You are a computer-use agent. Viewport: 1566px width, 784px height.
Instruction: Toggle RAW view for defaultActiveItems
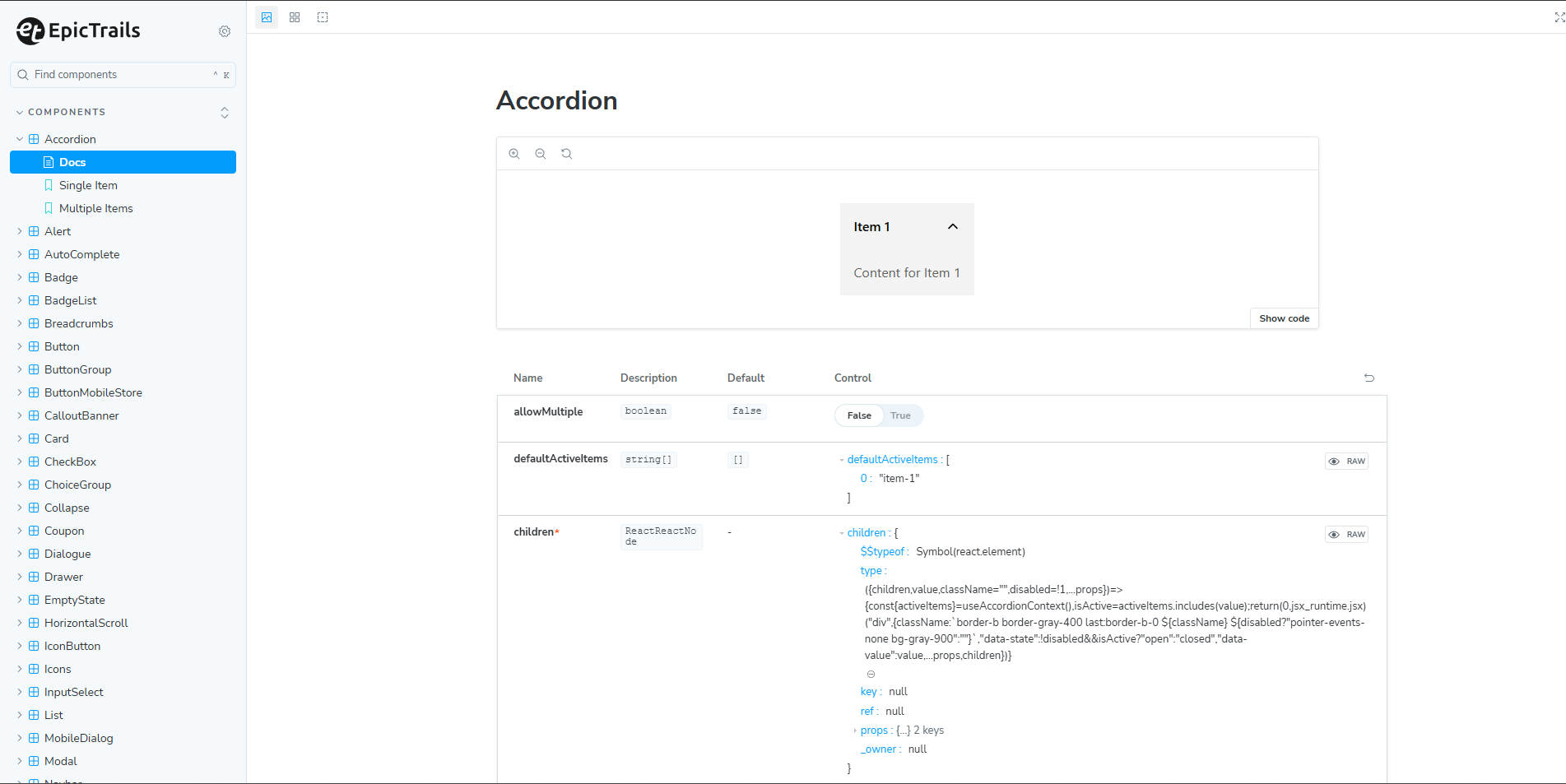click(1346, 461)
